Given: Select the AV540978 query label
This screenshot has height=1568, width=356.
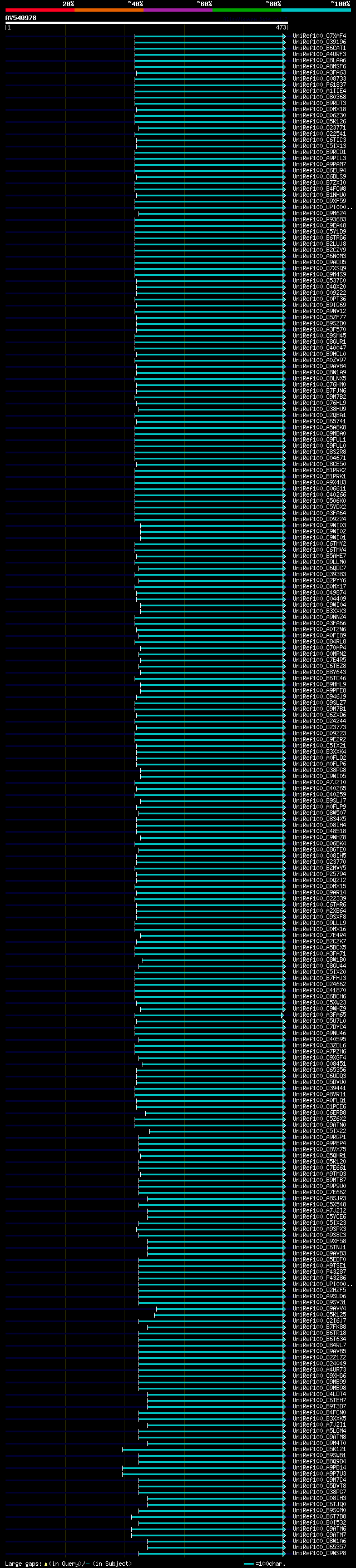Looking at the screenshot, I should tap(21, 18).
